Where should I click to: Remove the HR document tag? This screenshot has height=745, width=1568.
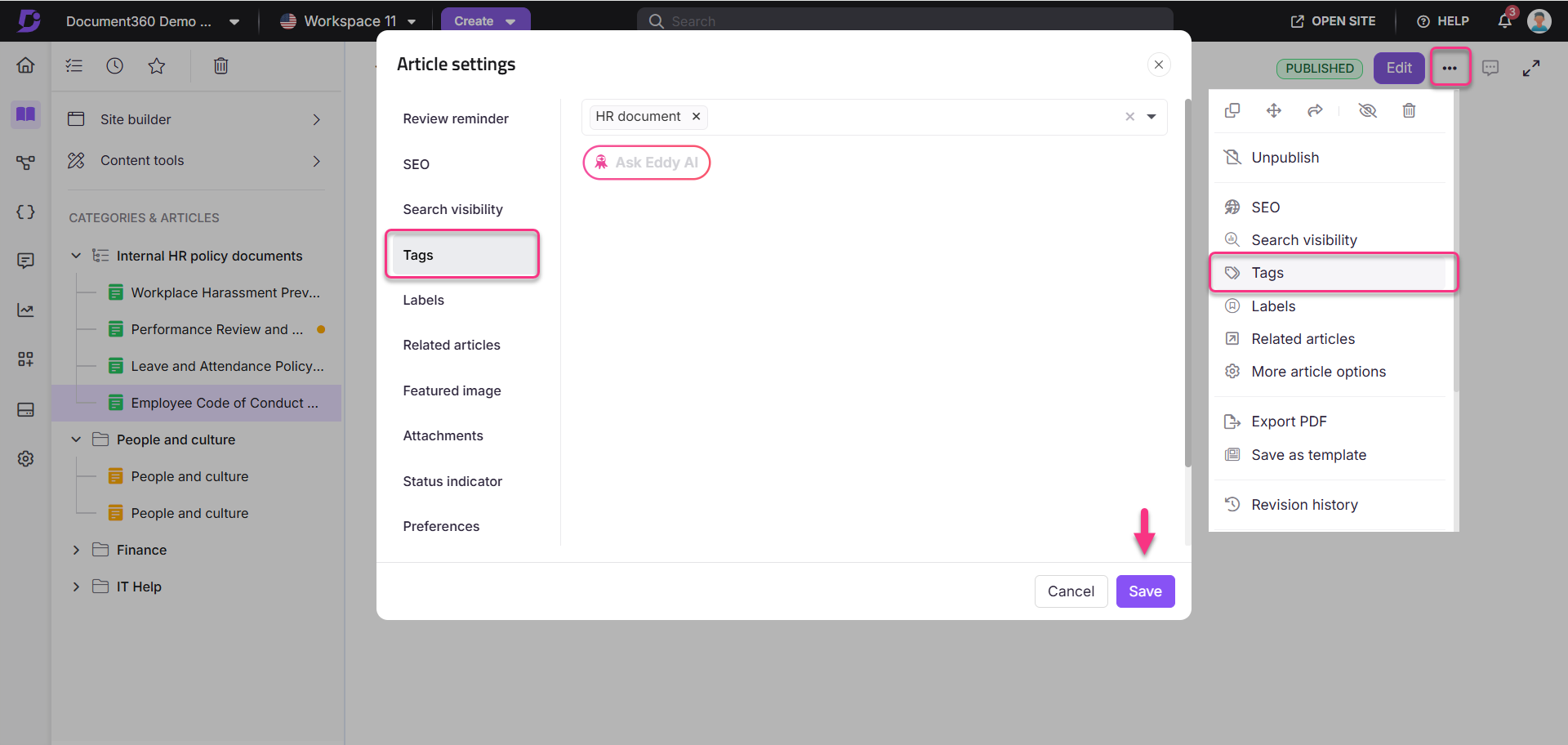tap(697, 117)
